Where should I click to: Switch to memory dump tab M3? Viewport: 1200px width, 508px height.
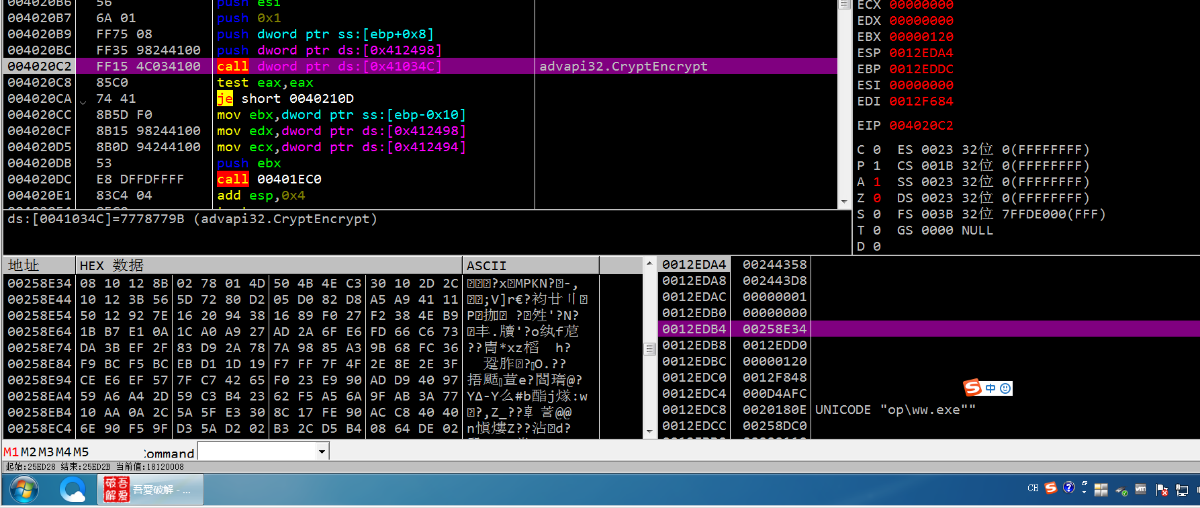click(x=46, y=452)
